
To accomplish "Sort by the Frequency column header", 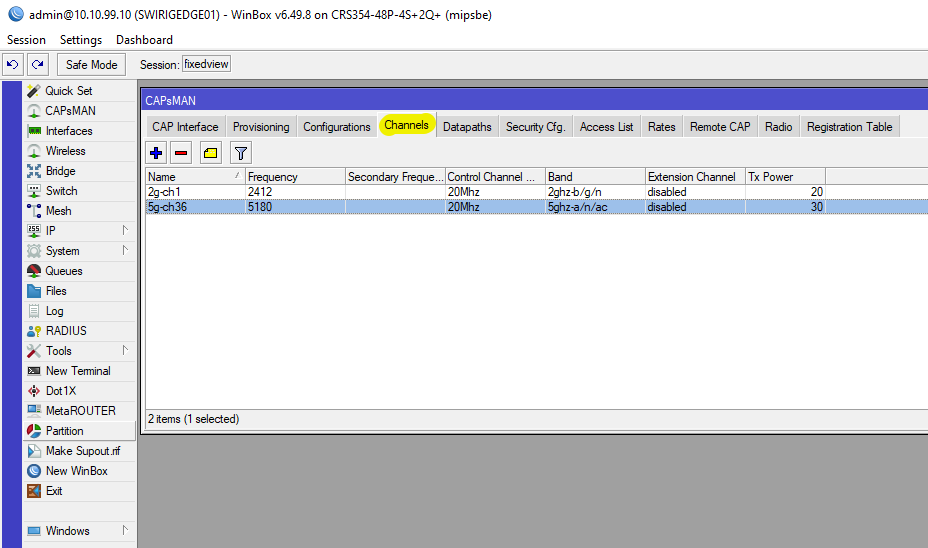I will click(294, 177).
